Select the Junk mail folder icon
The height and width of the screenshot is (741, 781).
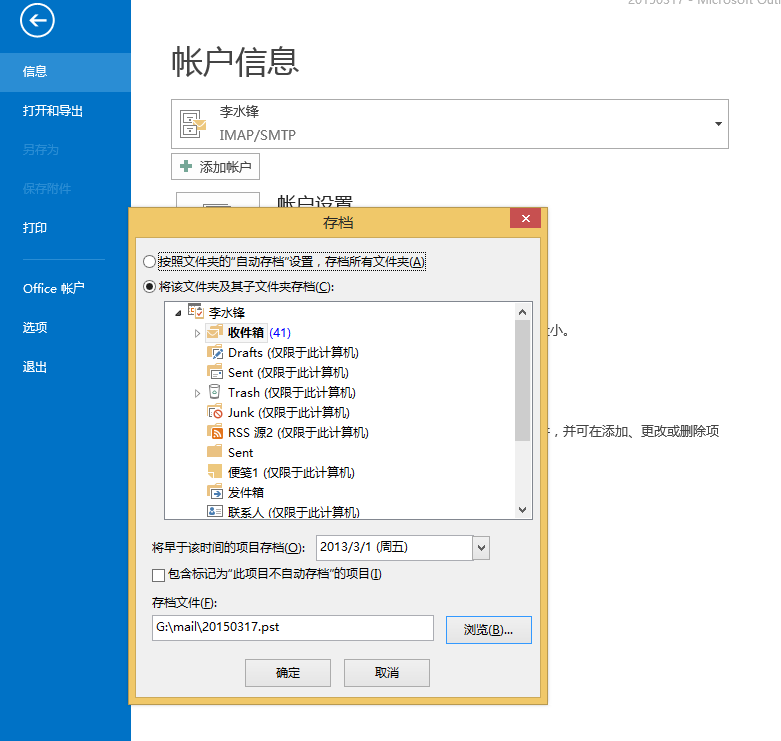pyautogui.click(x=215, y=412)
